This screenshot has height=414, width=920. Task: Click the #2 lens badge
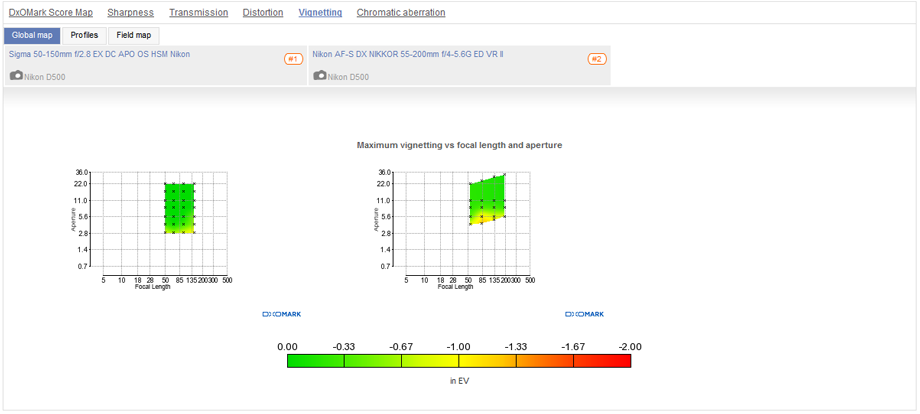[x=597, y=59]
